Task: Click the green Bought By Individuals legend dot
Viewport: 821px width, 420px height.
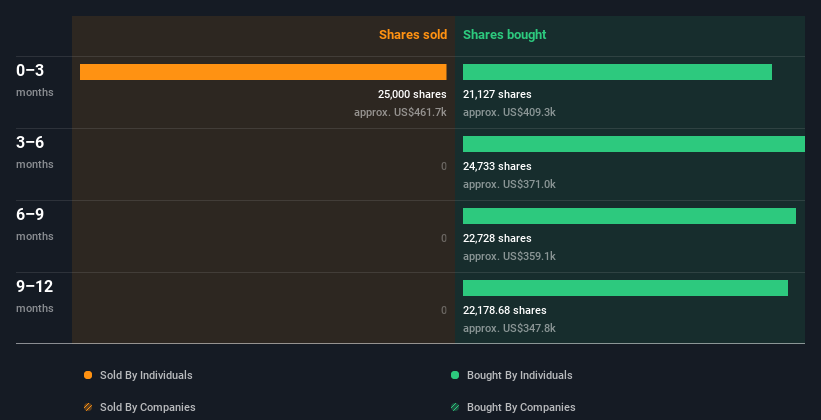Action: 455,375
